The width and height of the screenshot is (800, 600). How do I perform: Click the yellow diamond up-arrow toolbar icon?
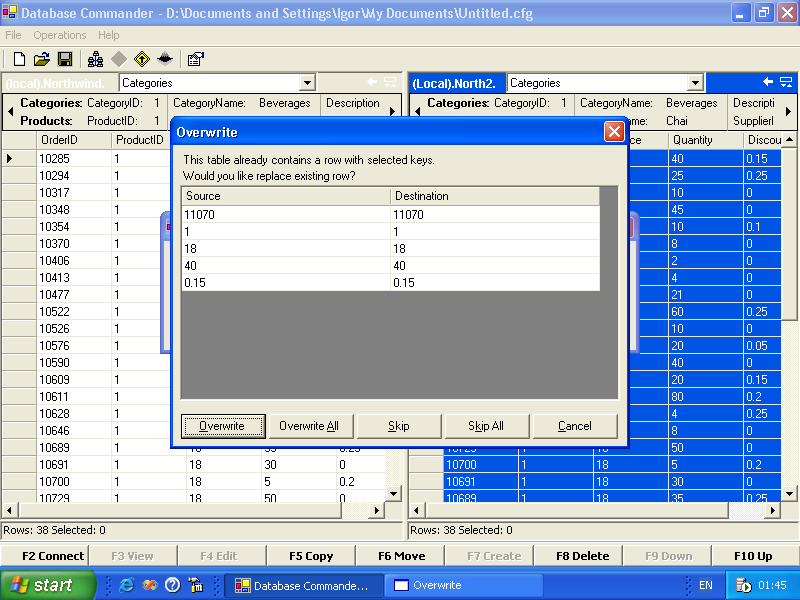[141, 60]
